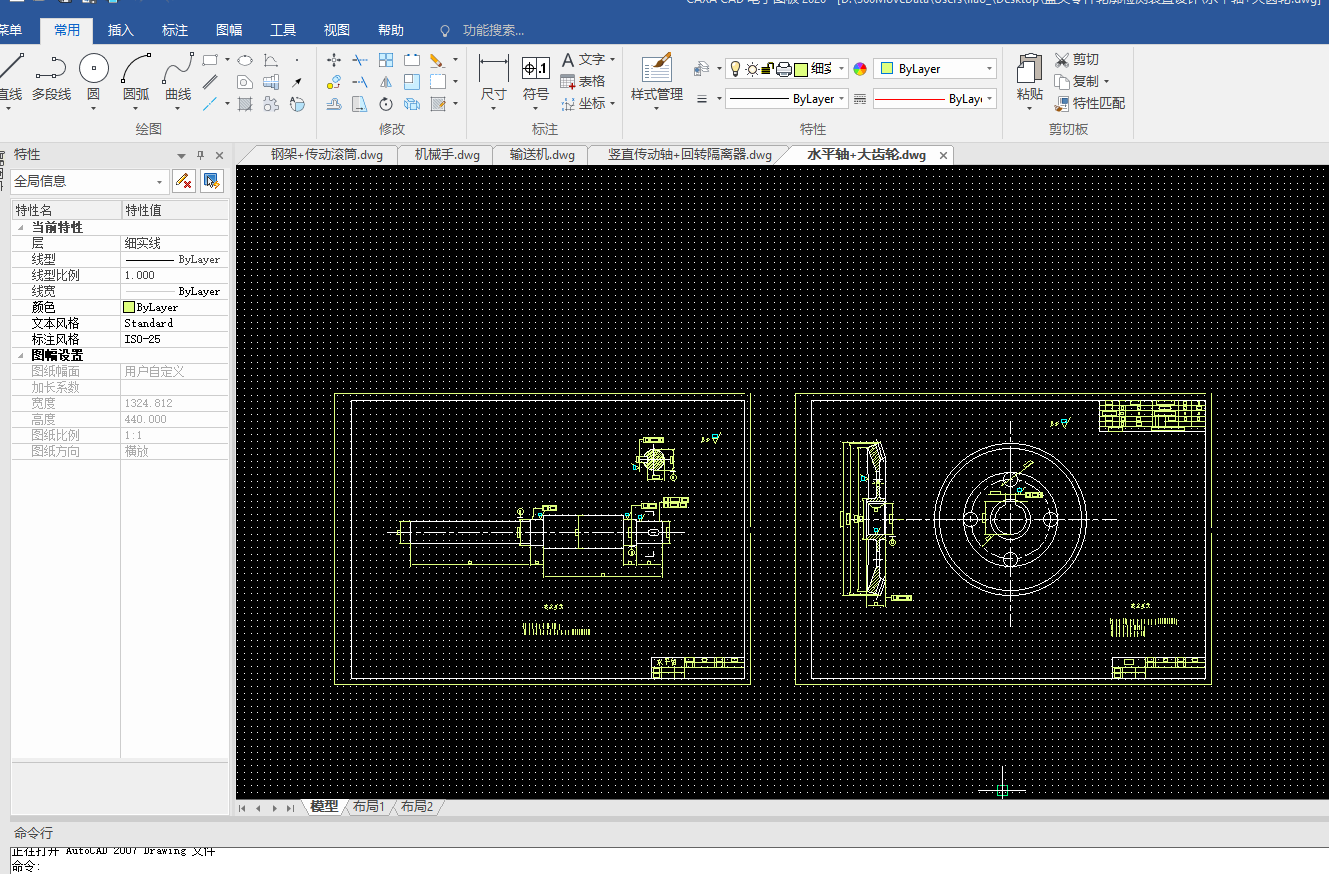Open the color wheel picker in 特性 group
Image resolution: width=1329 pixels, height=874 pixels.
coord(859,69)
